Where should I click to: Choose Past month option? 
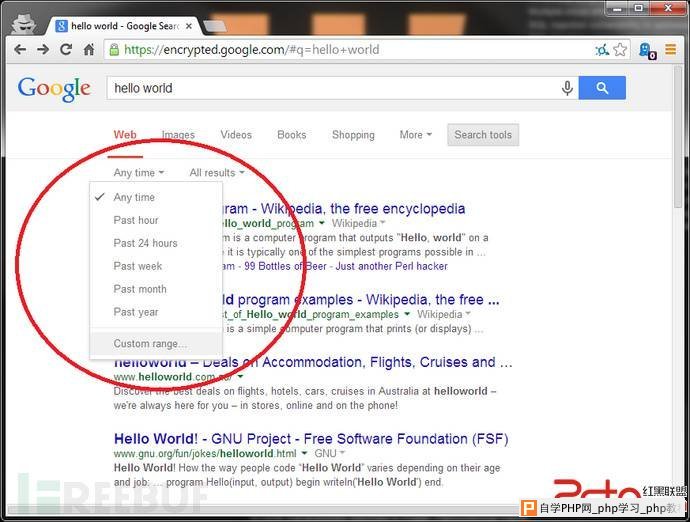pyautogui.click(x=156, y=289)
